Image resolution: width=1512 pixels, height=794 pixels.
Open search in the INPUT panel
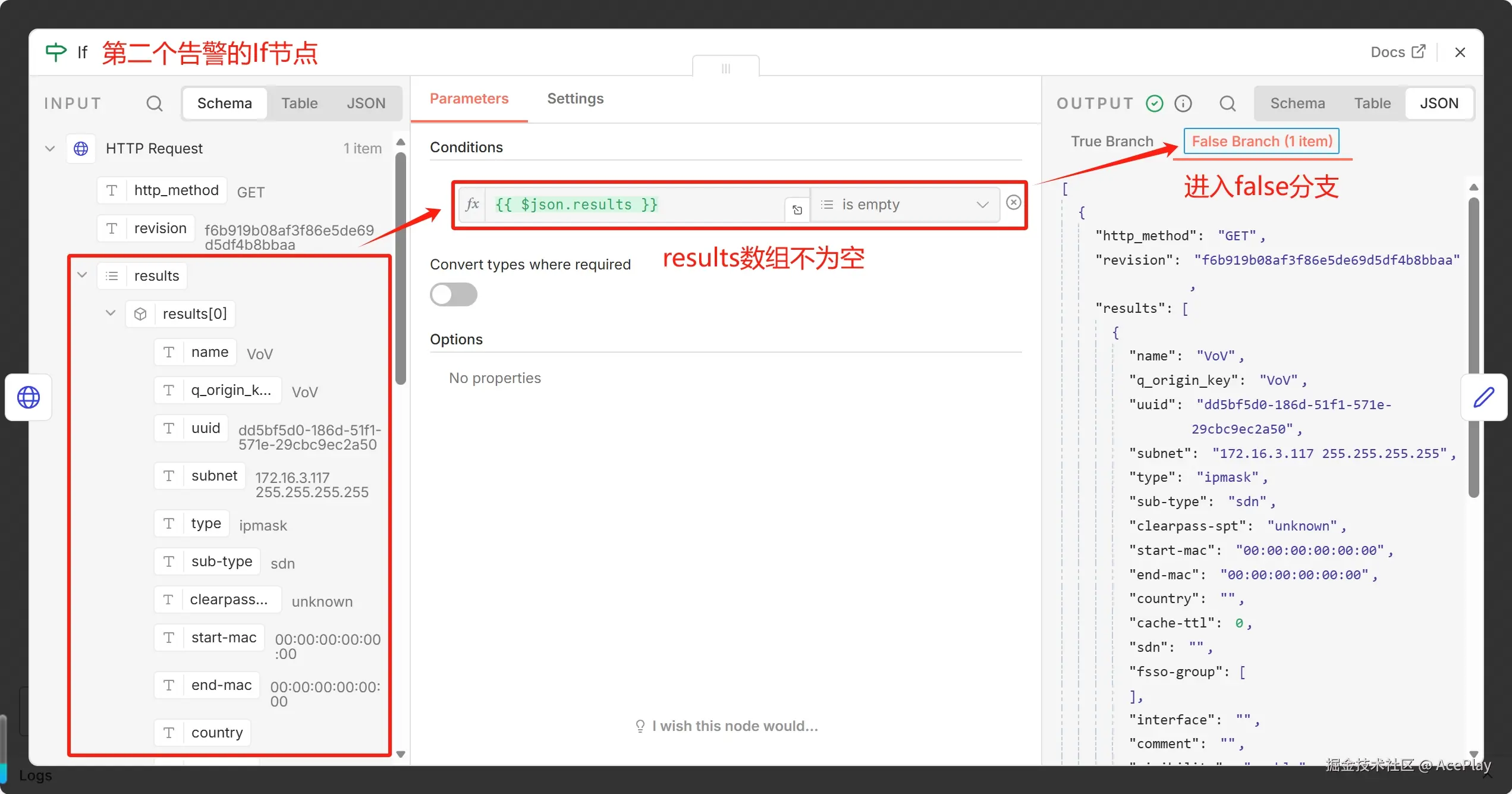click(154, 103)
